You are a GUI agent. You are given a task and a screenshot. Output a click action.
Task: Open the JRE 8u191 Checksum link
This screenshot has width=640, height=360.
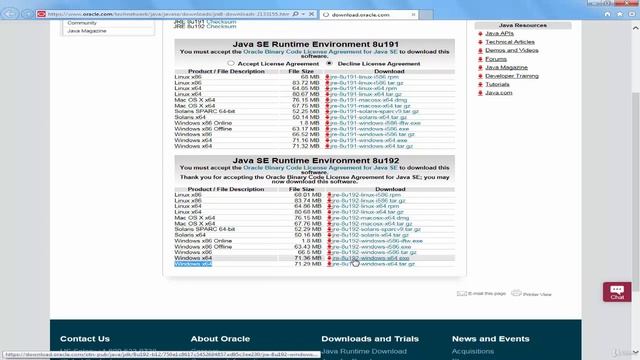pos(221,21)
